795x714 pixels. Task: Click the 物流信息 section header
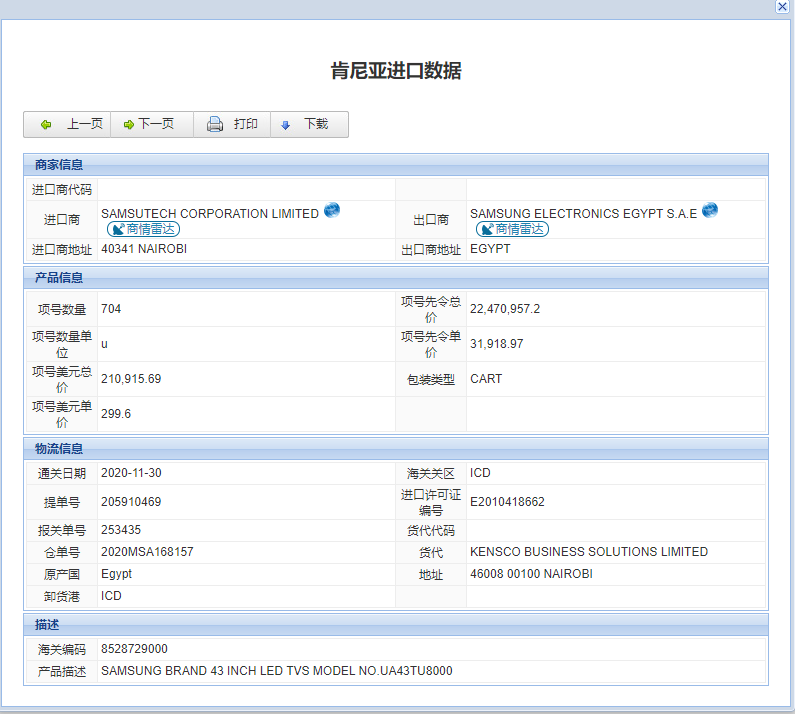coord(59,449)
